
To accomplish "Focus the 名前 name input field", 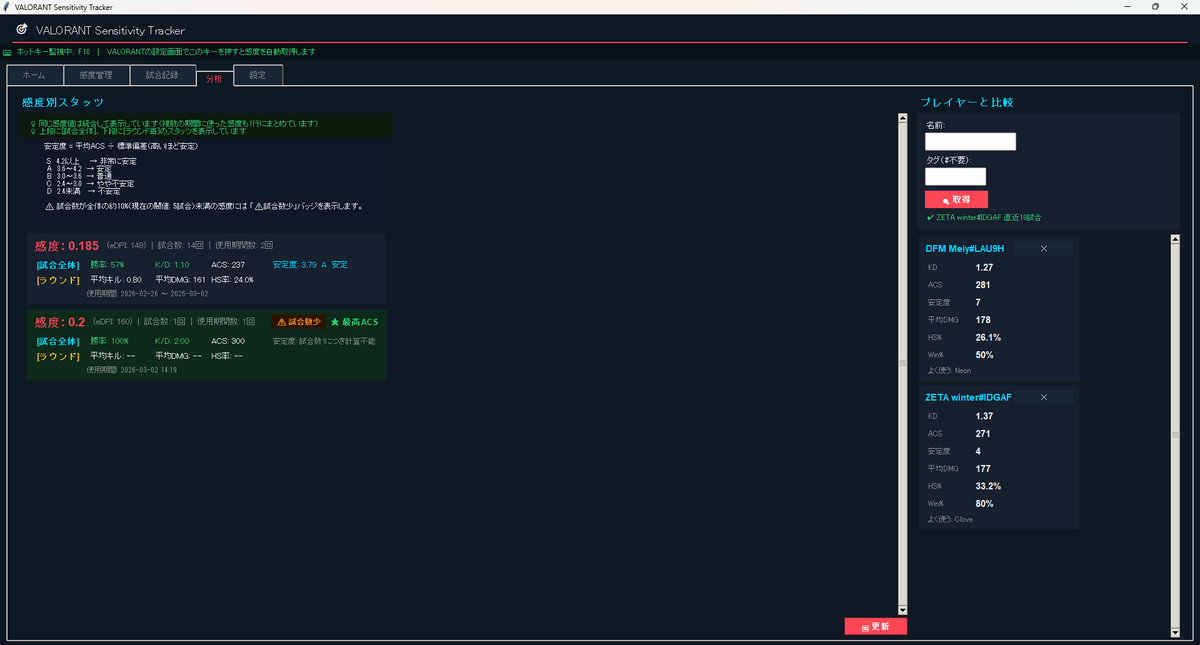I will pos(970,141).
